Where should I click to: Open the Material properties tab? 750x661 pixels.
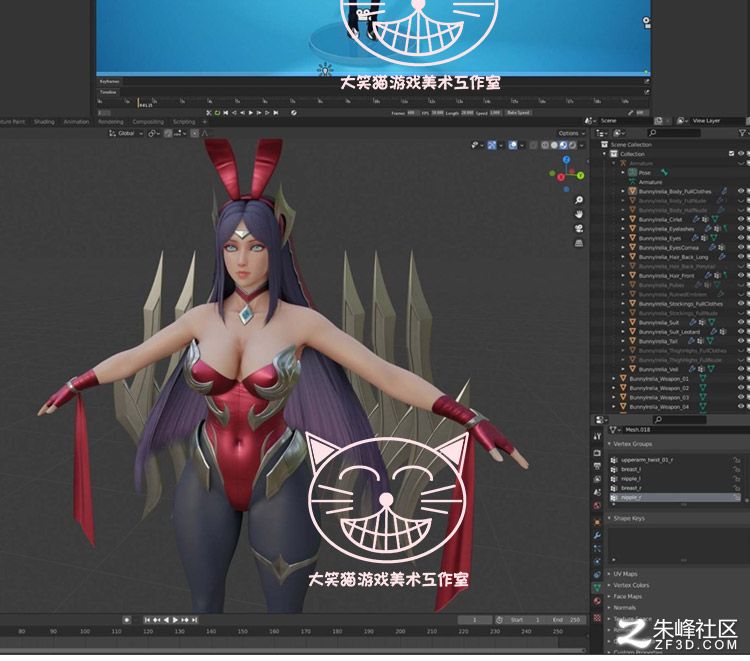(x=597, y=601)
